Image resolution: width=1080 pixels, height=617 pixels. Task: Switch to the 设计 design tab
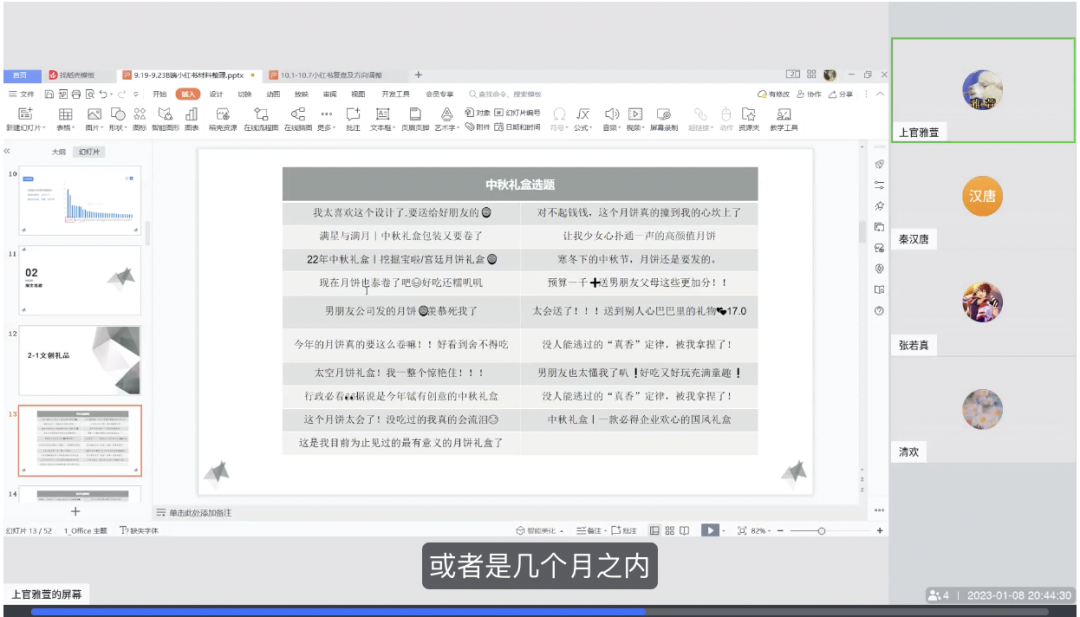point(216,94)
